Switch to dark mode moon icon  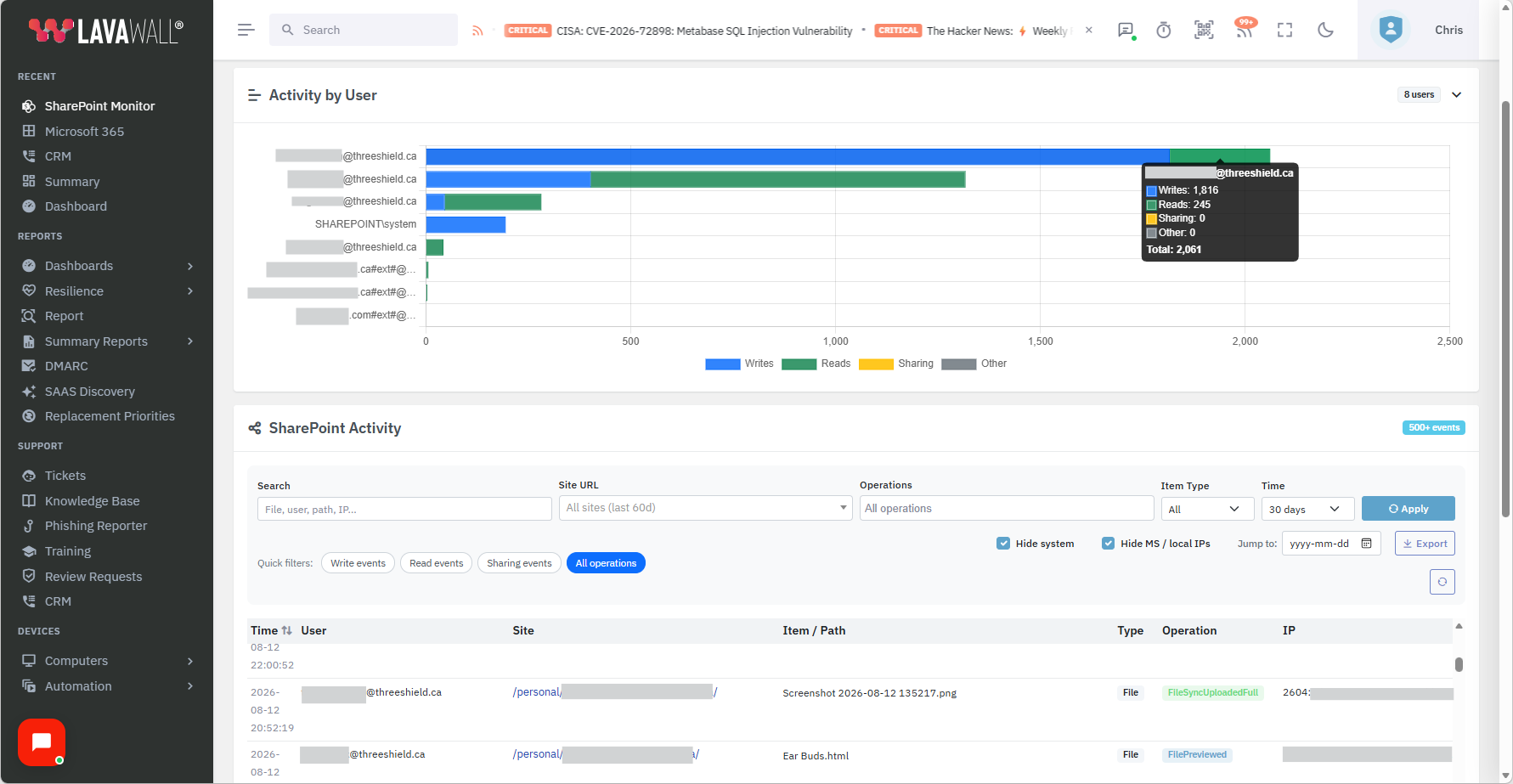[x=1325, y=30]
